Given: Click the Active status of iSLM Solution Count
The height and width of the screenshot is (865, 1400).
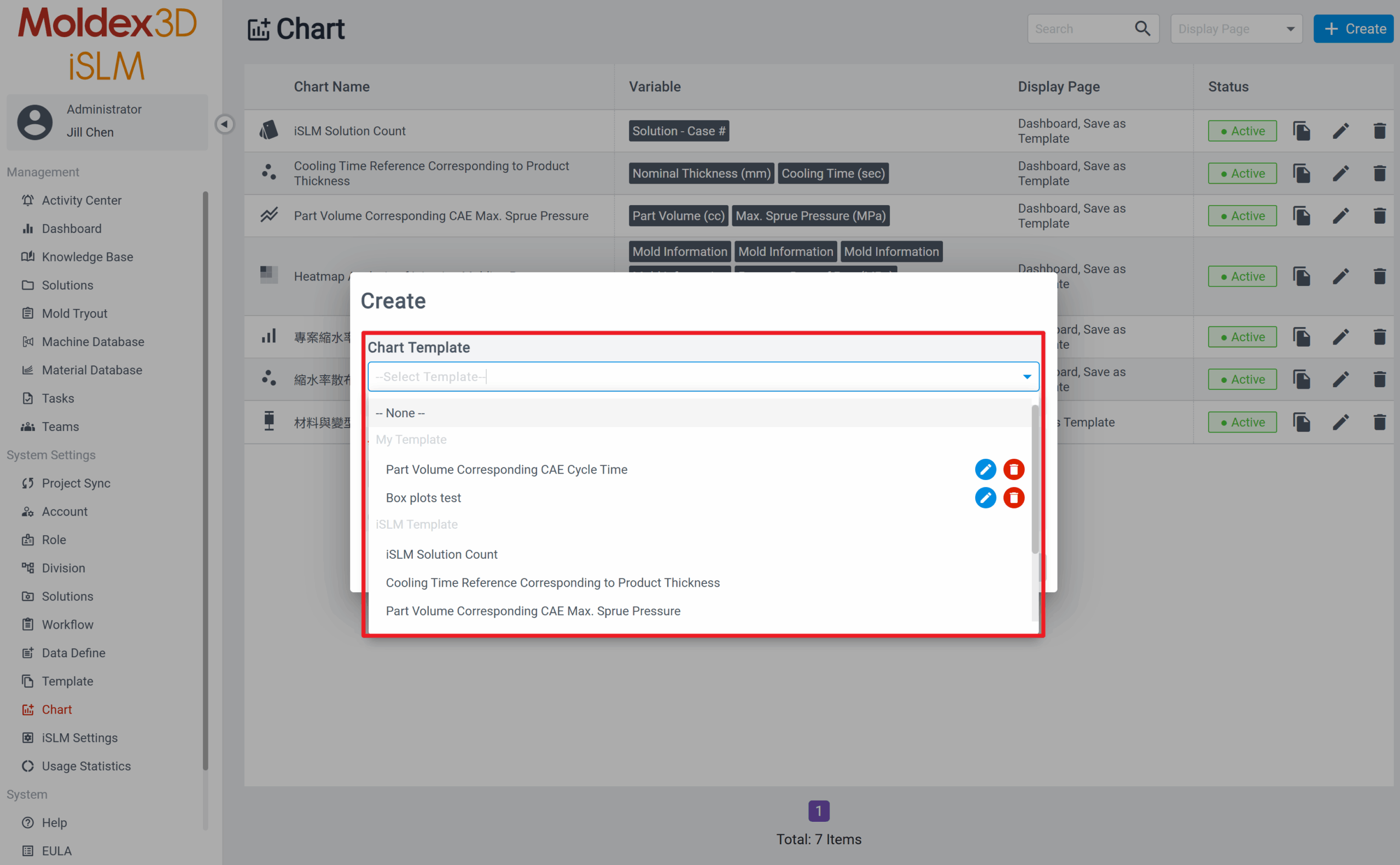Looking at the screenshot, I should coord(1242,131).
